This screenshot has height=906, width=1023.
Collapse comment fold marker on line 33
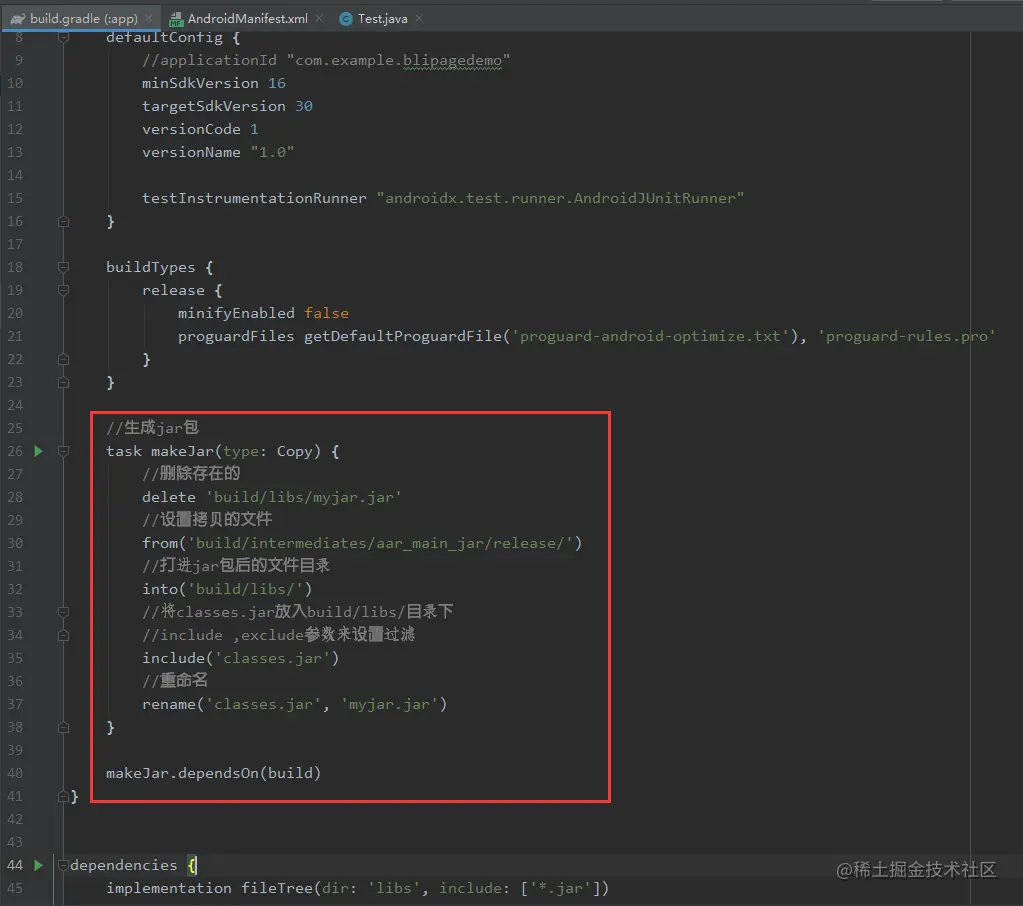63,612
